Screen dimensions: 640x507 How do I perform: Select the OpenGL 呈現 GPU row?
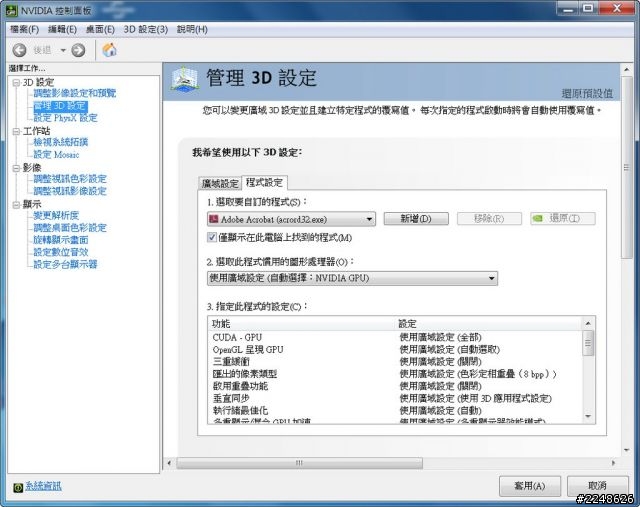(395, 350)
